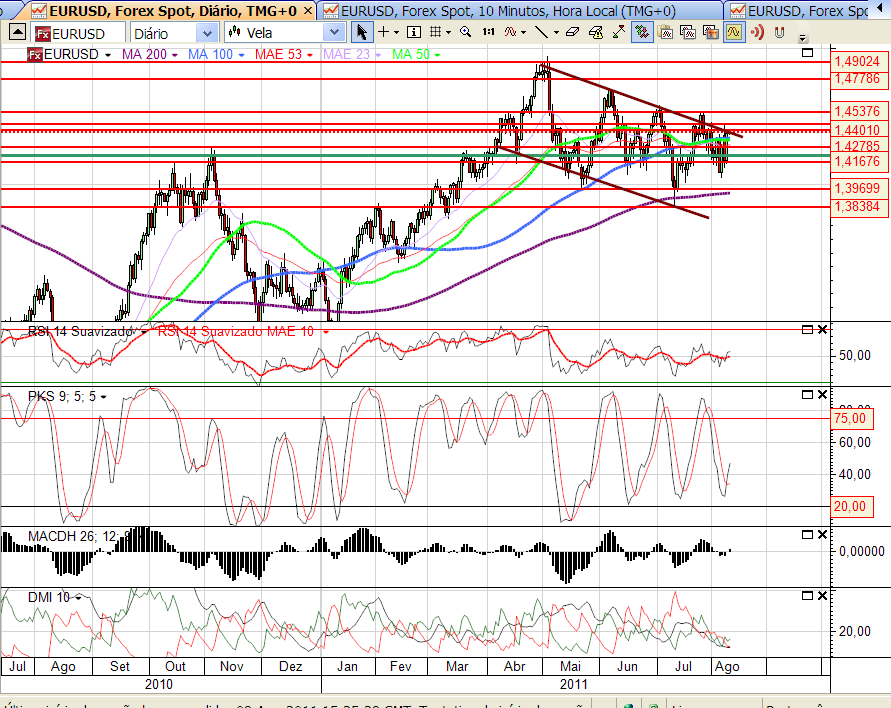Click the eraser tool icon
The height and width of the screenshot is (708, 891).
[572, 32]
